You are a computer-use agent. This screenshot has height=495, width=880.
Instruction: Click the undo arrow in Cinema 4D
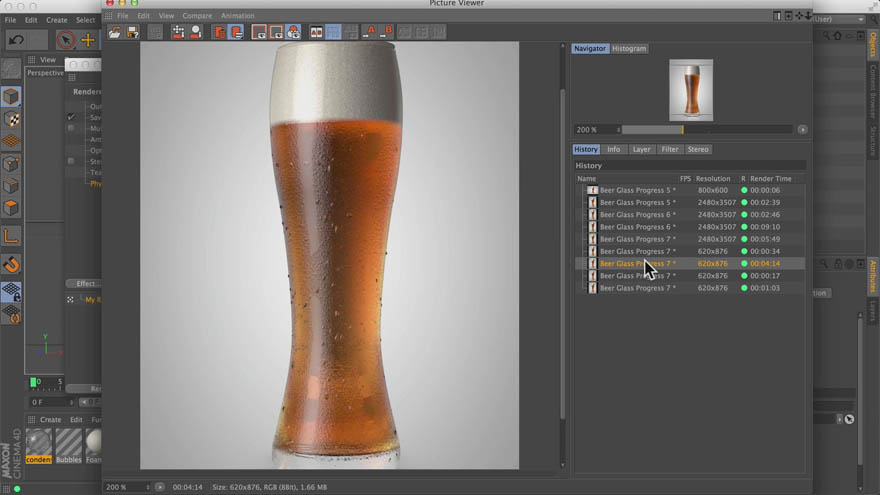16,40
